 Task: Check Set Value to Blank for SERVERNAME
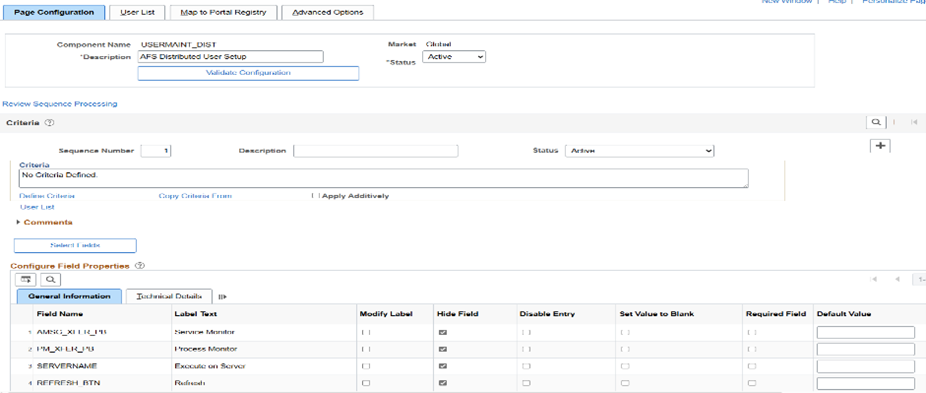click(625, 366)
